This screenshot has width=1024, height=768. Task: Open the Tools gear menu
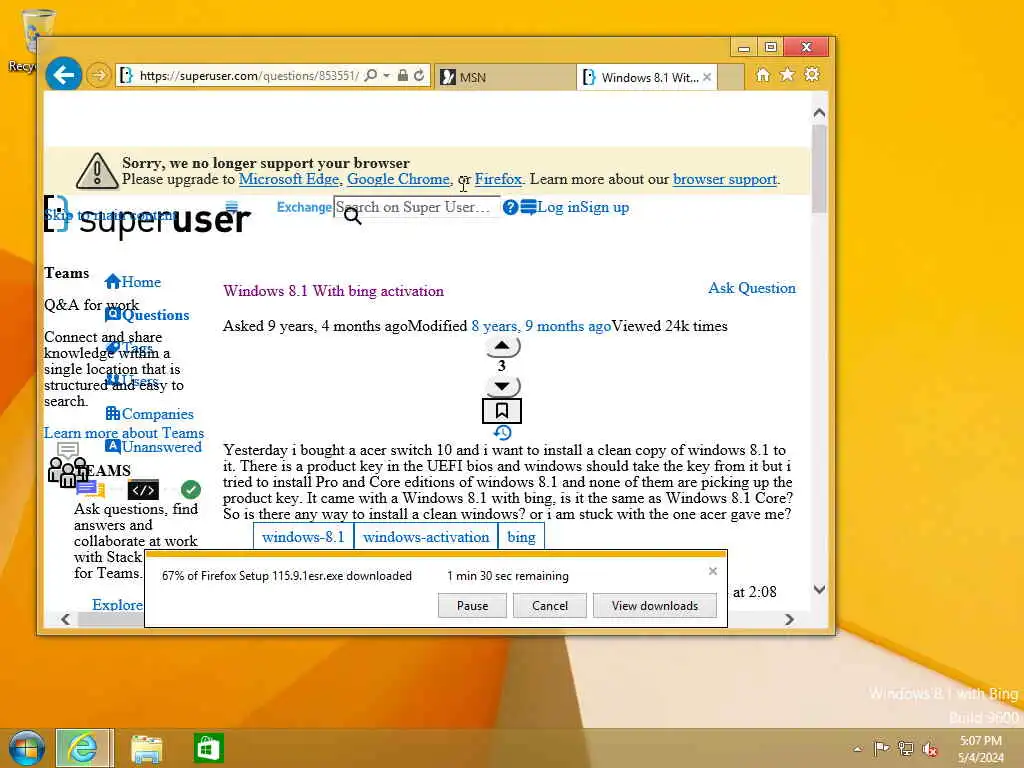pyautogui.click(x=812, y=74)
